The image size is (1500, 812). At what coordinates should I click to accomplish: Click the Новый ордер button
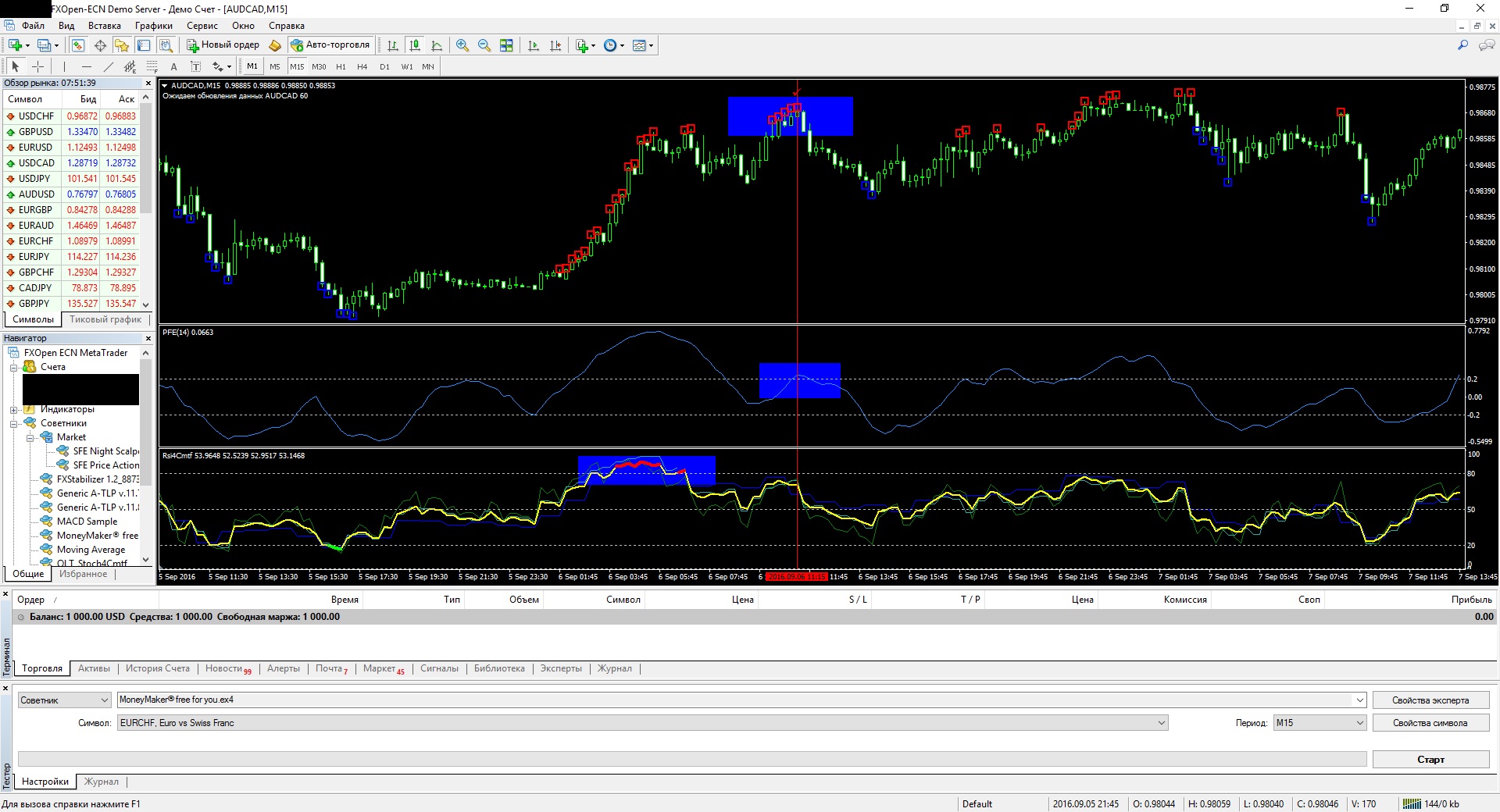coord(223,45)
